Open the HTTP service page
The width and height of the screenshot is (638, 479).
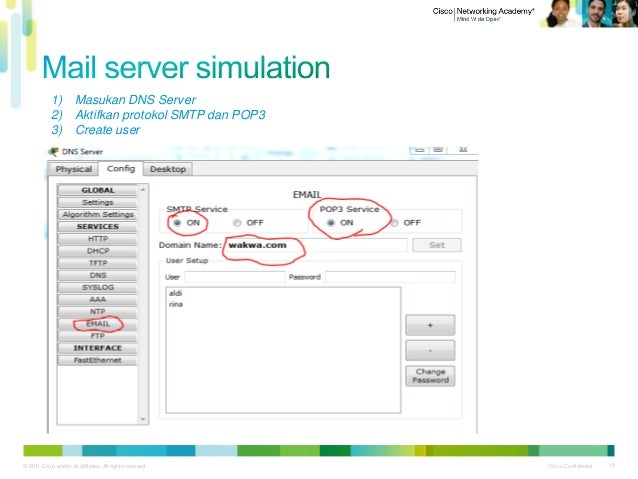pos(98,238)
